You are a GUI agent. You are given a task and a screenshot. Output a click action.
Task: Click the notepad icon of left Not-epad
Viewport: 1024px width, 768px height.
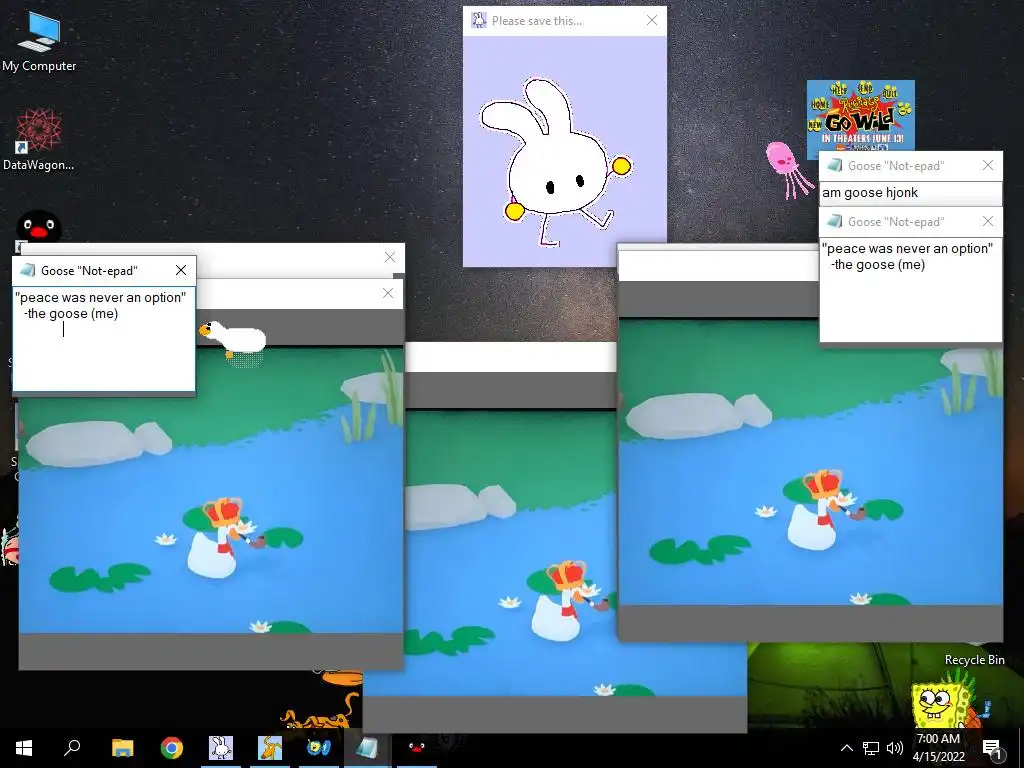point(27,270)
